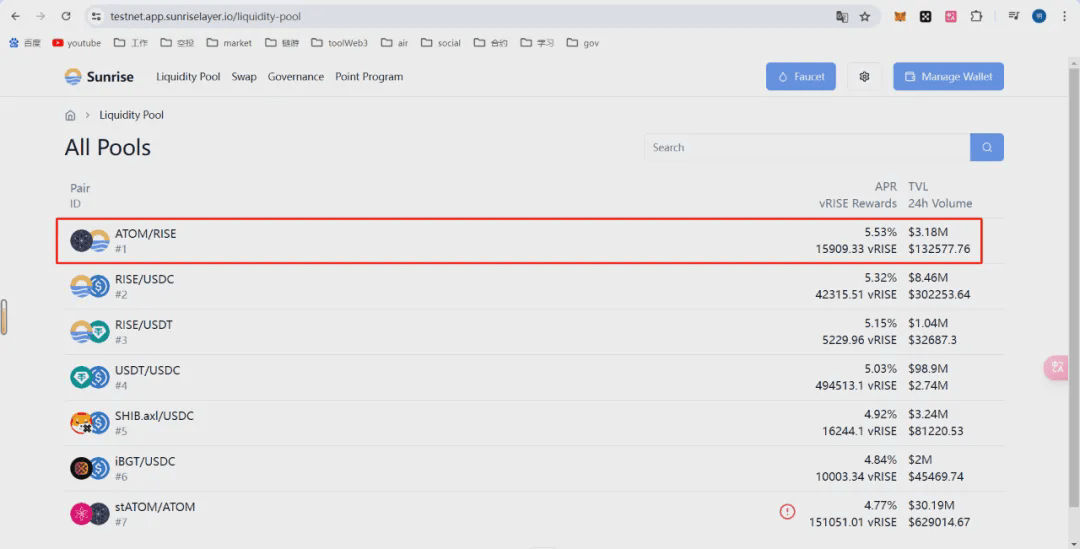The height and width of the screenshot is (549, 1080).
Task: Click the Faucet button
Action: tap(801, 76)
